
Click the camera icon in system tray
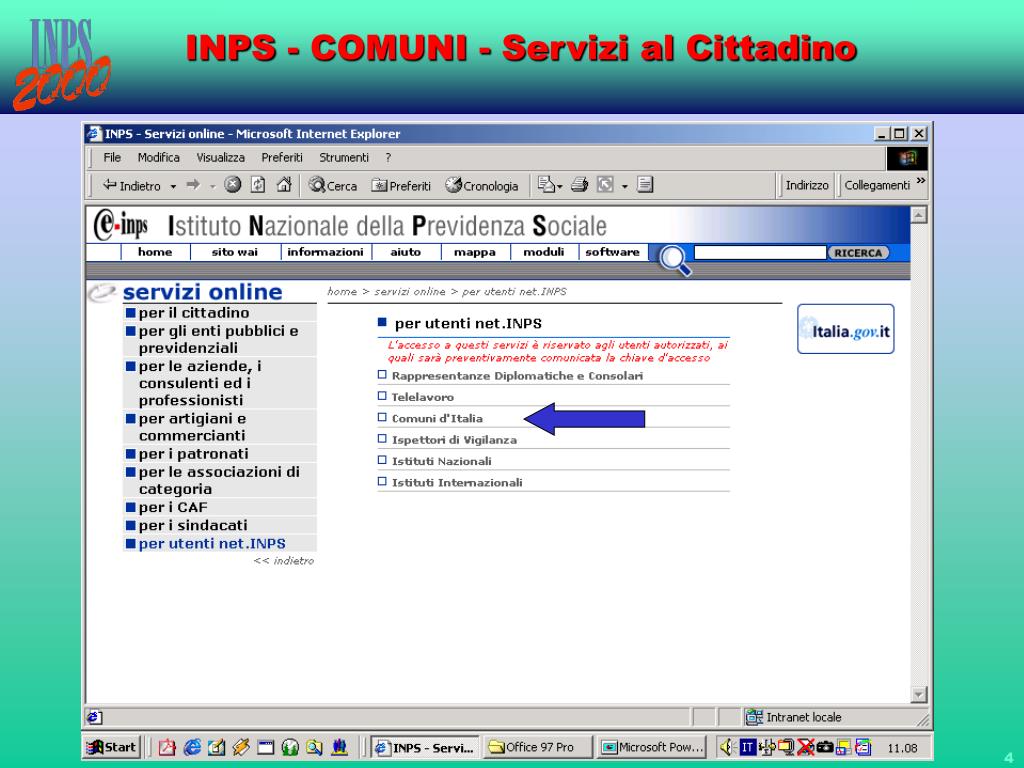[825, 746]
